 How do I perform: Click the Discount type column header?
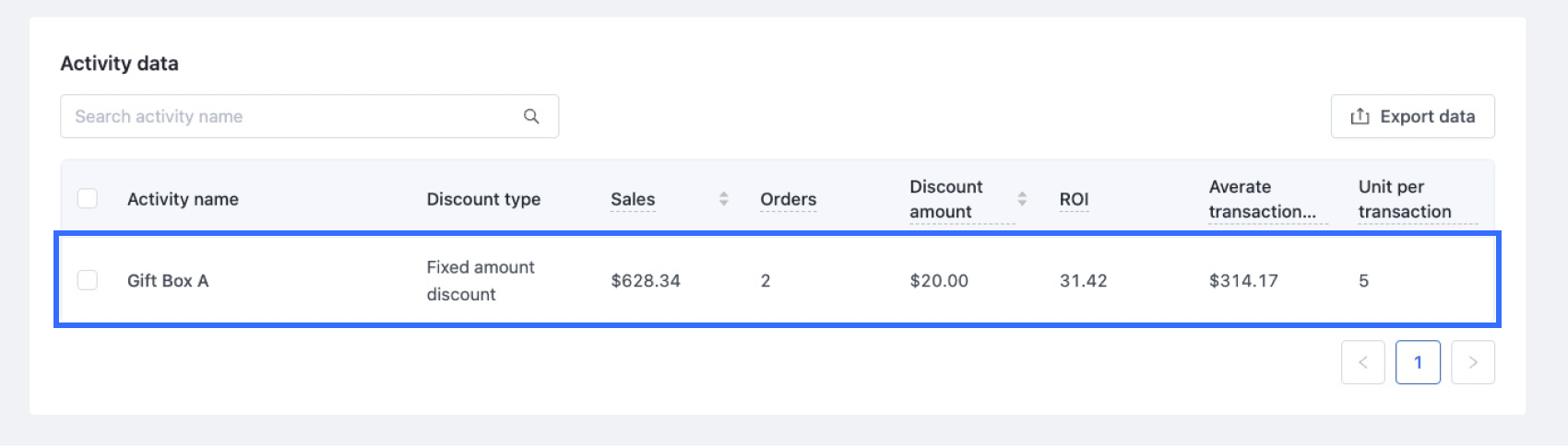(483, 199)
